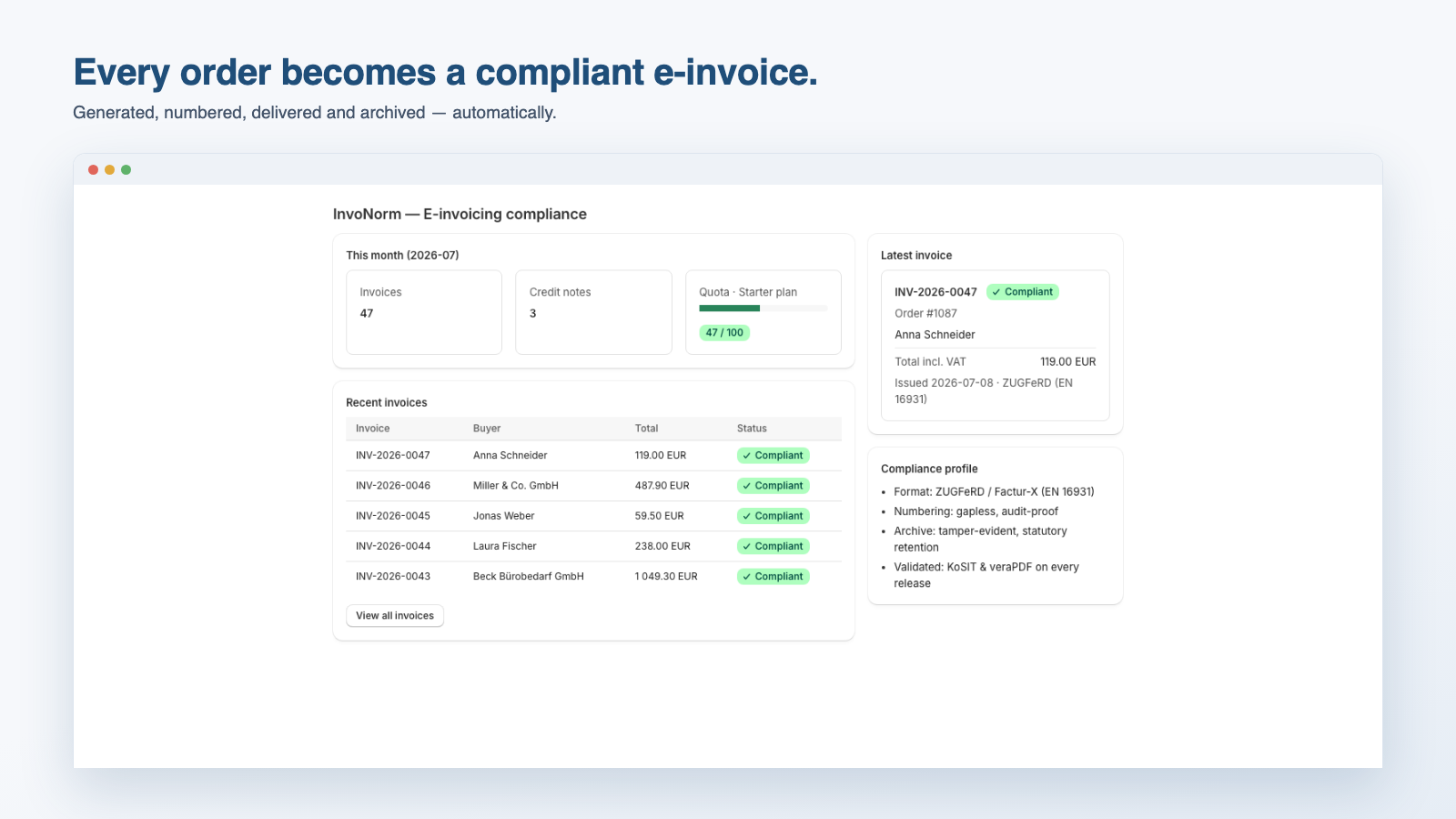Click the Recent invoices heading

point(386,403)
